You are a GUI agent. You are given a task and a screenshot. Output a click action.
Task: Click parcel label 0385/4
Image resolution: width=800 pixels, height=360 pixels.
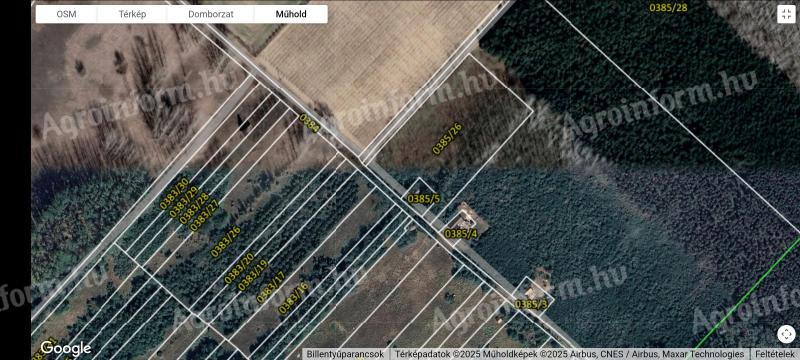(461, 234)
